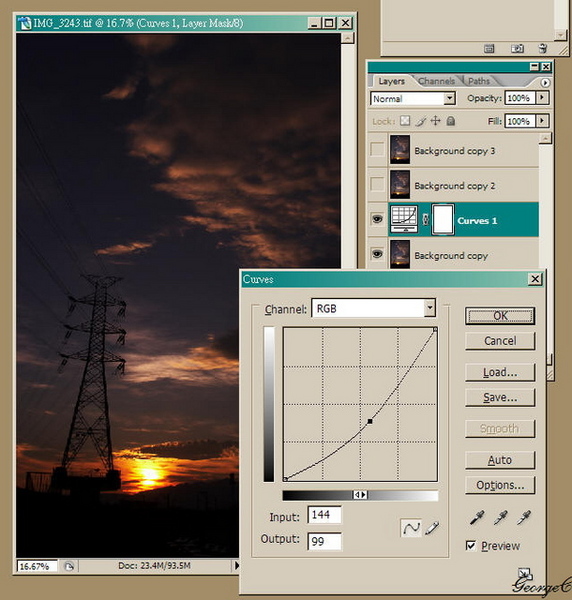Select the white point eyedropper
572x600 pixels.
point(524,517)
